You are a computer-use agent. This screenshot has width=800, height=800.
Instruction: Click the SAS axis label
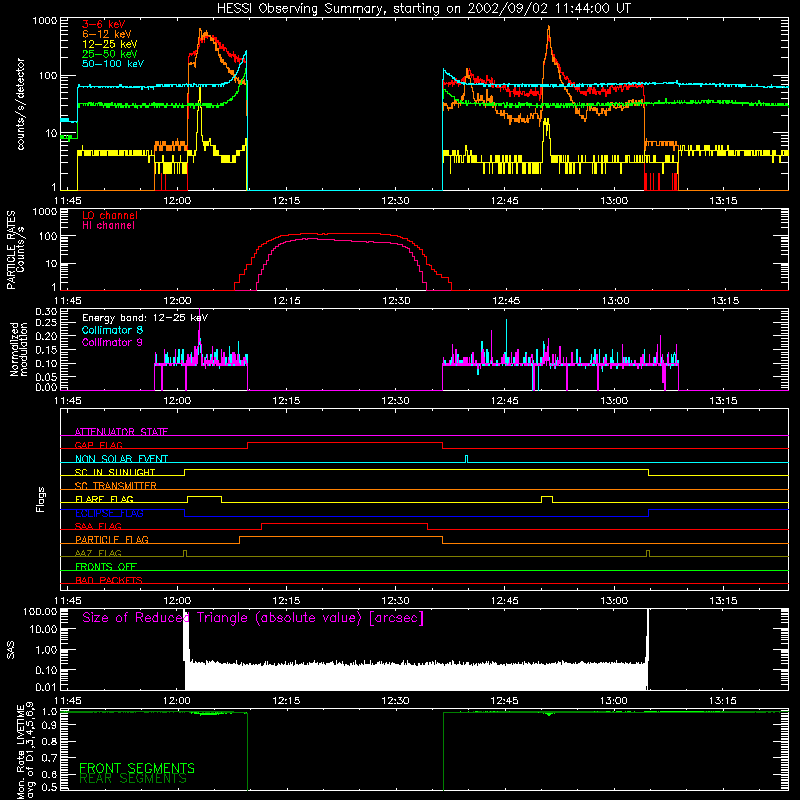coord(11,650)
